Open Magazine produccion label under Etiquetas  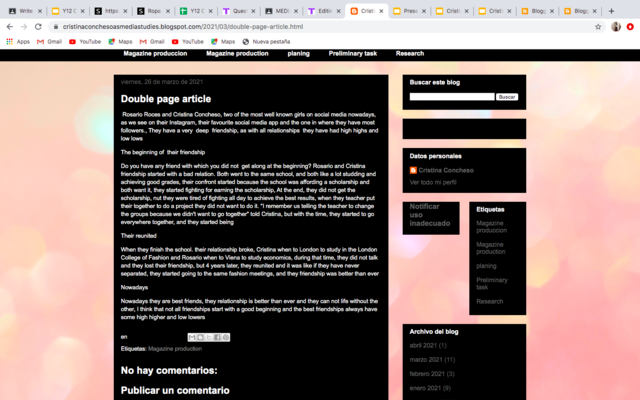pyautogui.click(x=491, y=227)
